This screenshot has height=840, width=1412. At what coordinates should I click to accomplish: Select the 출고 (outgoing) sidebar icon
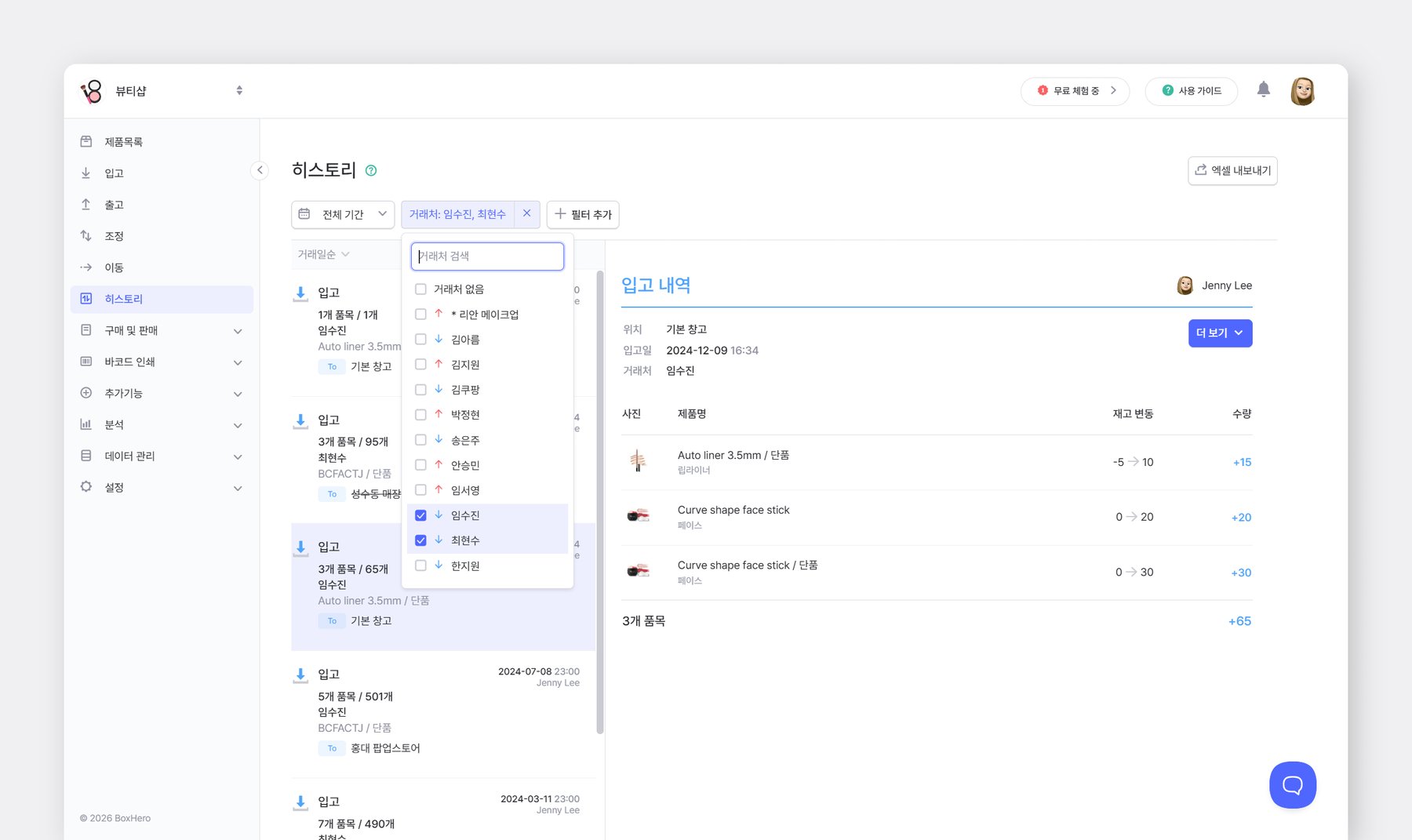86,204
